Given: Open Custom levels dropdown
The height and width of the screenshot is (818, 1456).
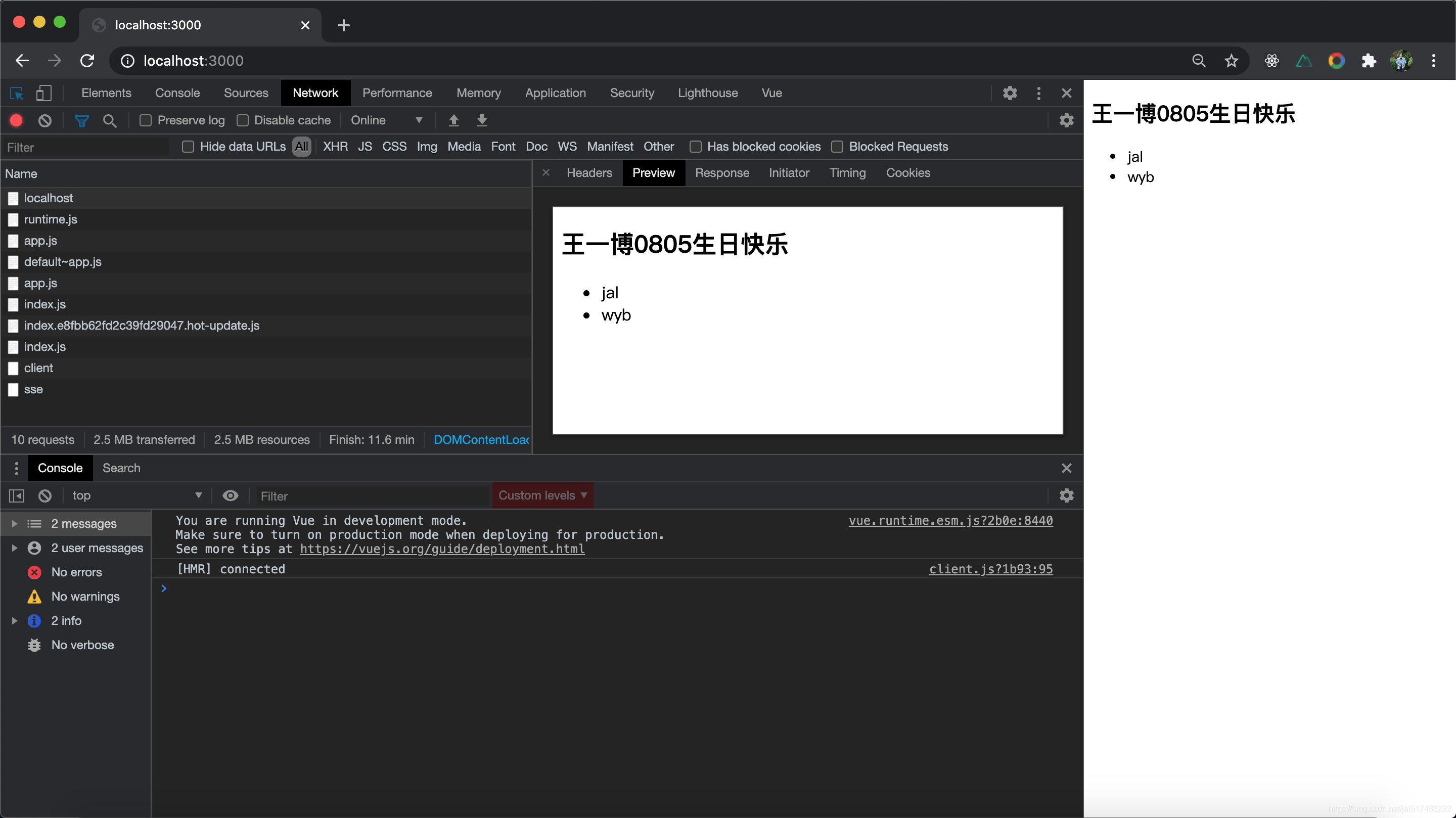Looking at the screenshot, I should [x=542, y=496].
